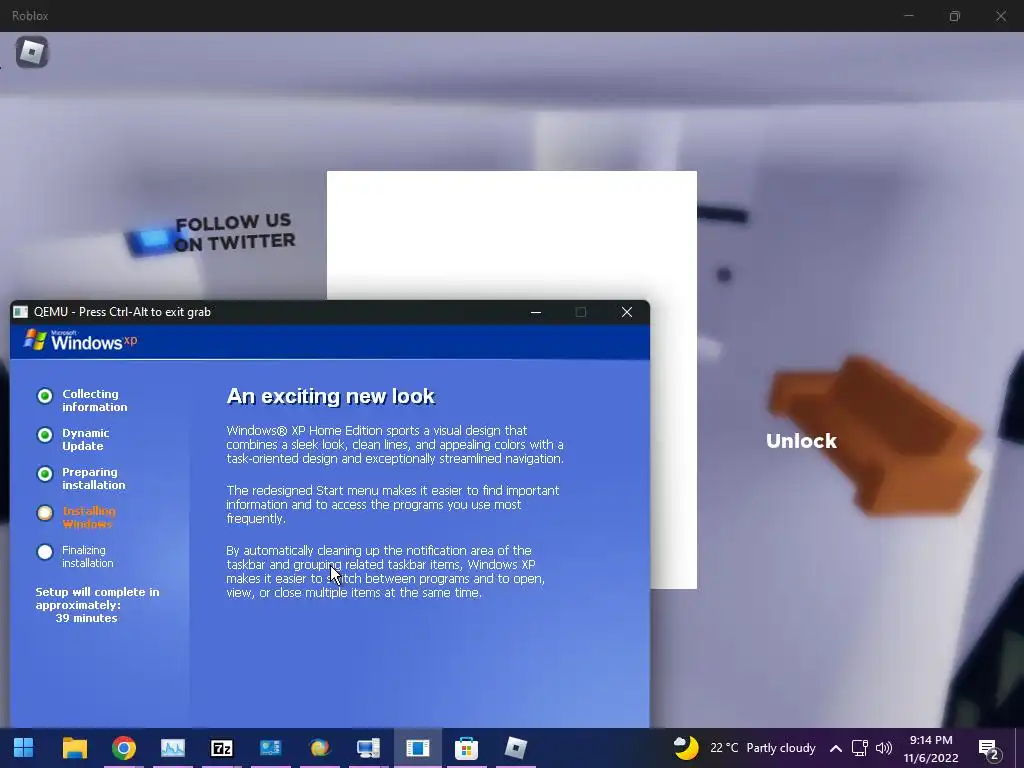Close the QEMU window
This screenshot has width=1024, height=768.
[x=627, y=312]
